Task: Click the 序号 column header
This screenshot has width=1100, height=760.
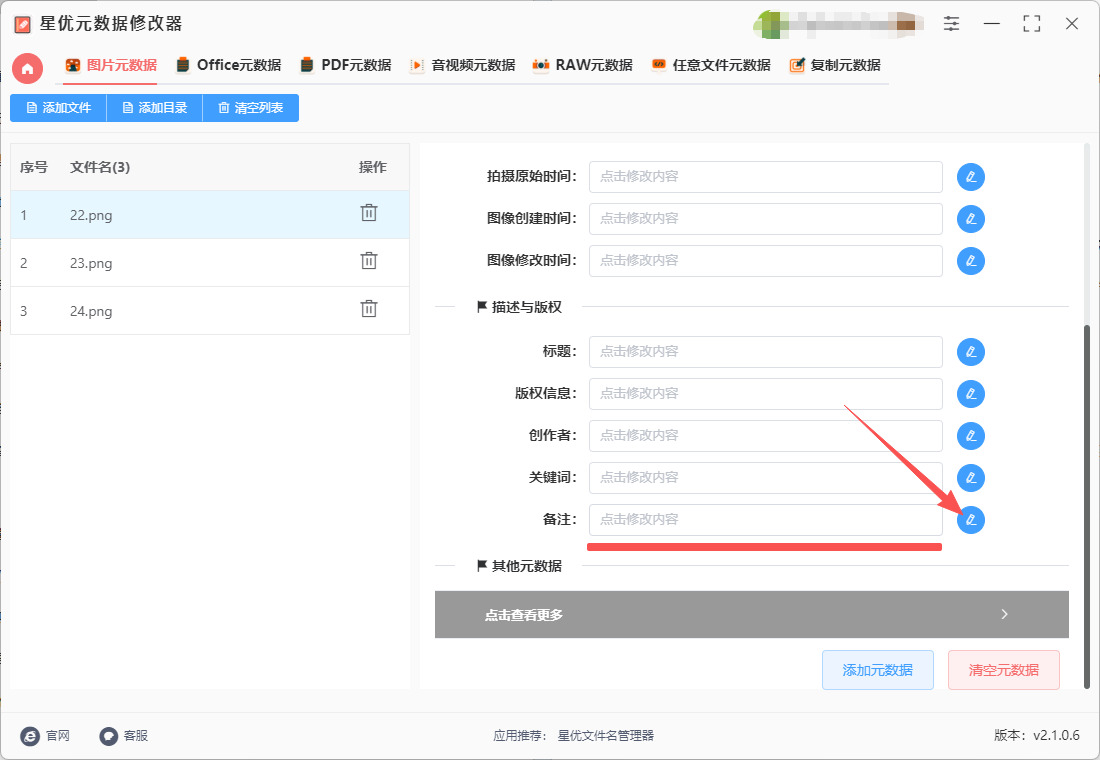Action: (x=34, y=167)
